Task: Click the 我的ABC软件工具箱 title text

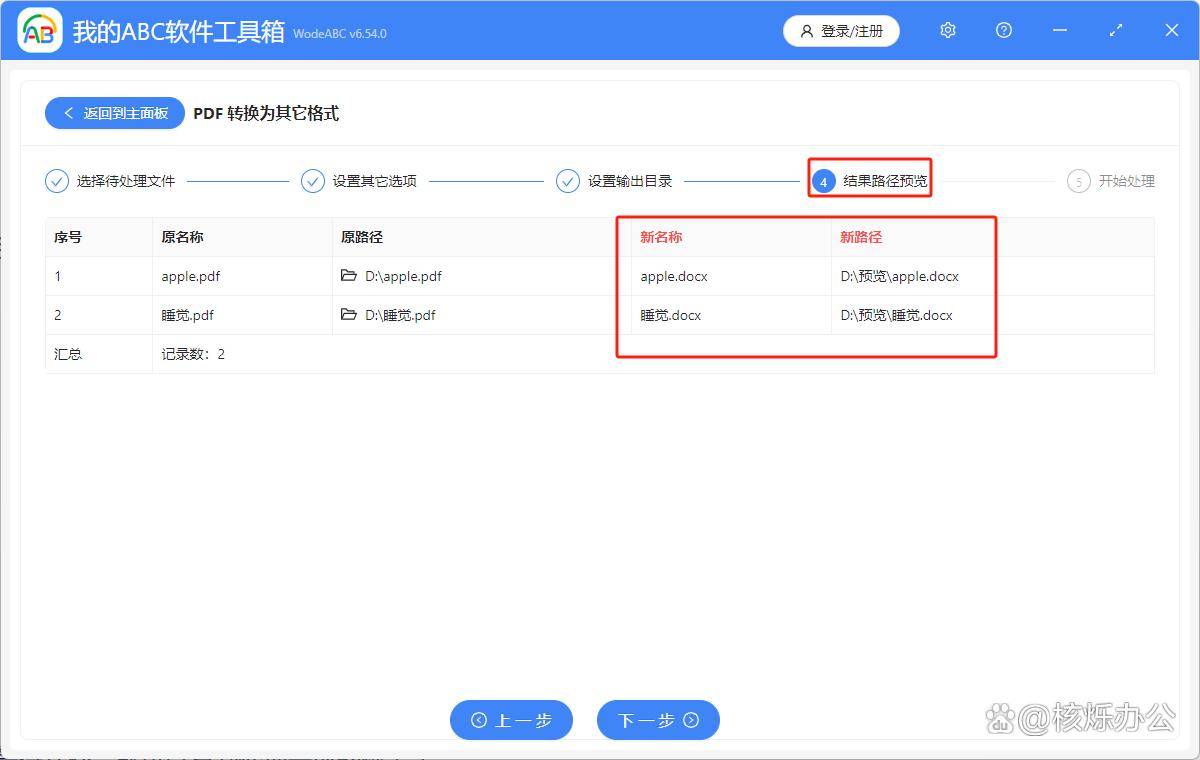Action: point(179,31)
